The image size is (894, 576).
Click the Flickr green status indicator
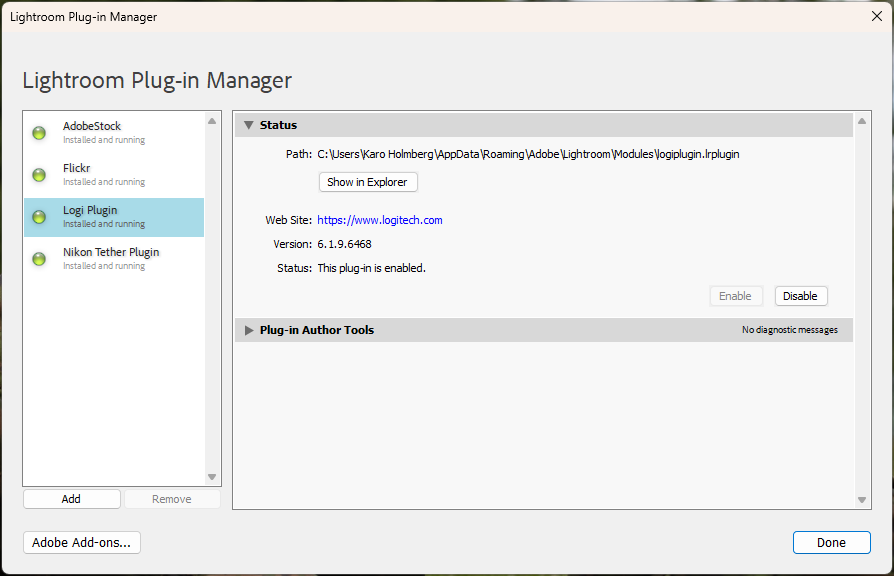point(39,175)
